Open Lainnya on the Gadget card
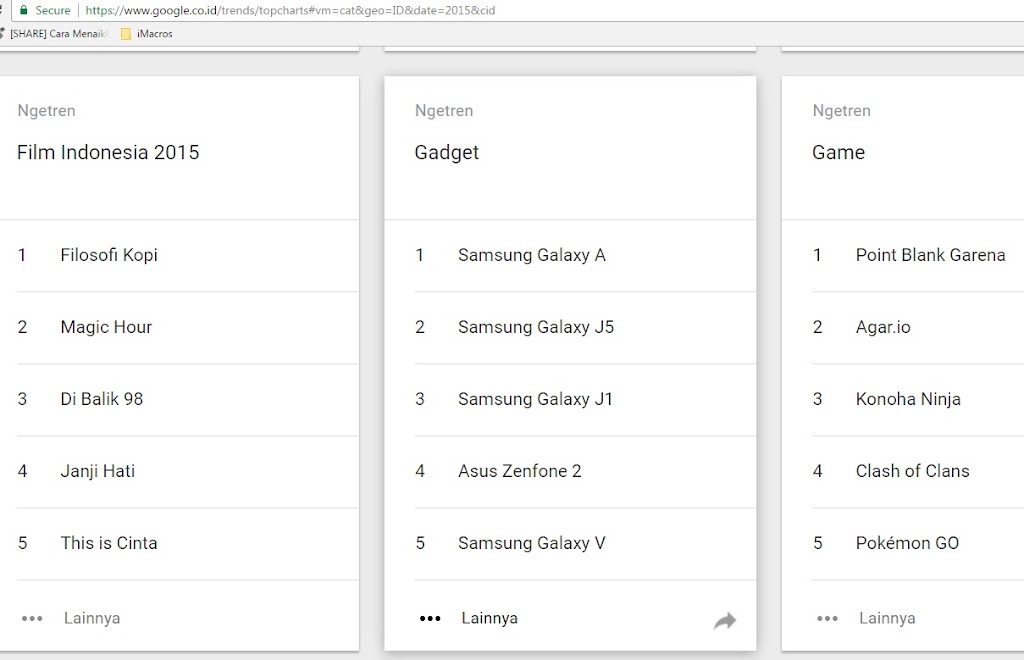Viewport: 1024px width, 660px height. [490, 618]
